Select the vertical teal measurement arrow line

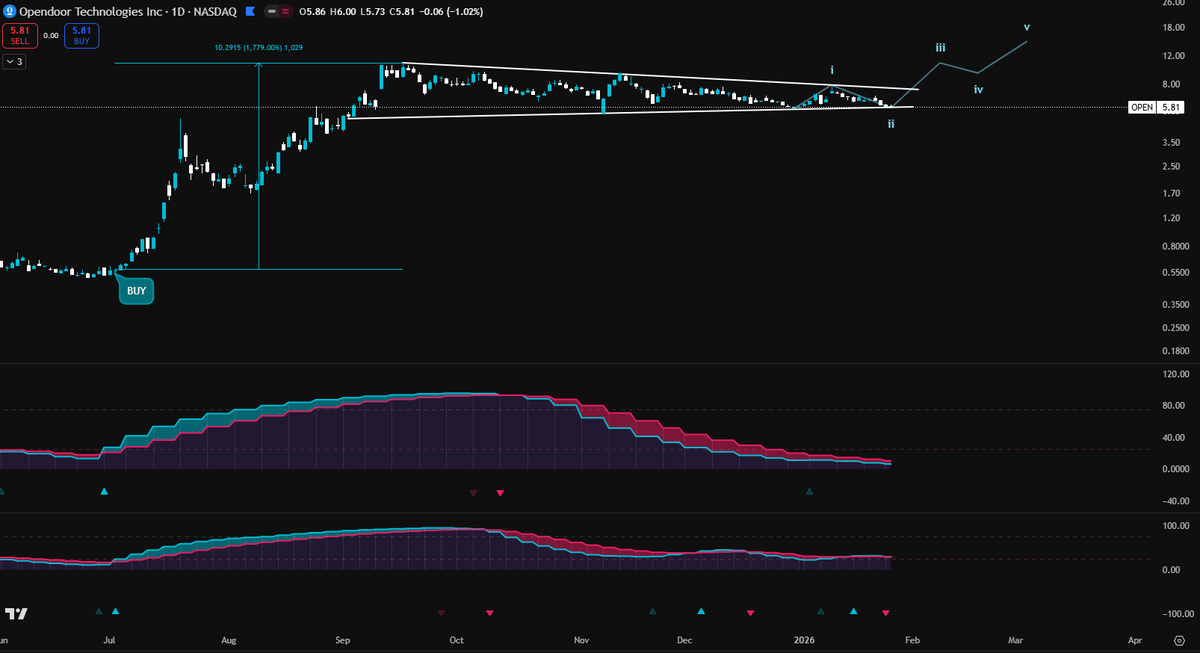259,166
